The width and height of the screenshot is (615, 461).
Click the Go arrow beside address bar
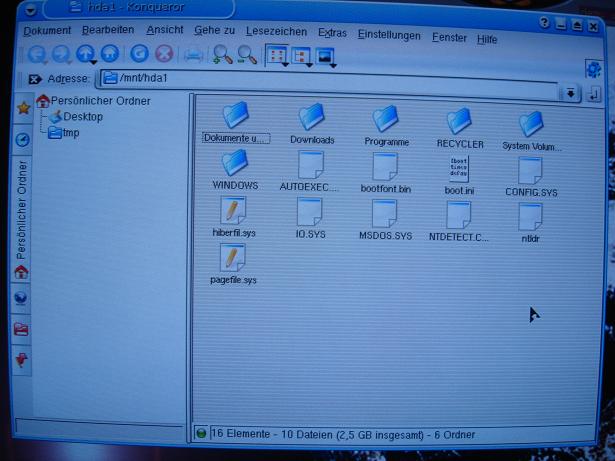click(593, 95)
